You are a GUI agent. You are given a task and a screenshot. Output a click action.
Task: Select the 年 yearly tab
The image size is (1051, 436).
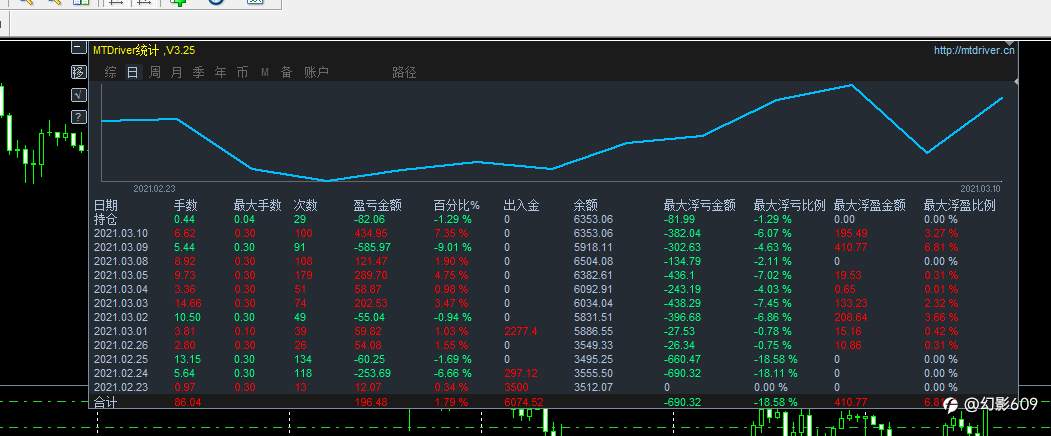pos(221,72)
